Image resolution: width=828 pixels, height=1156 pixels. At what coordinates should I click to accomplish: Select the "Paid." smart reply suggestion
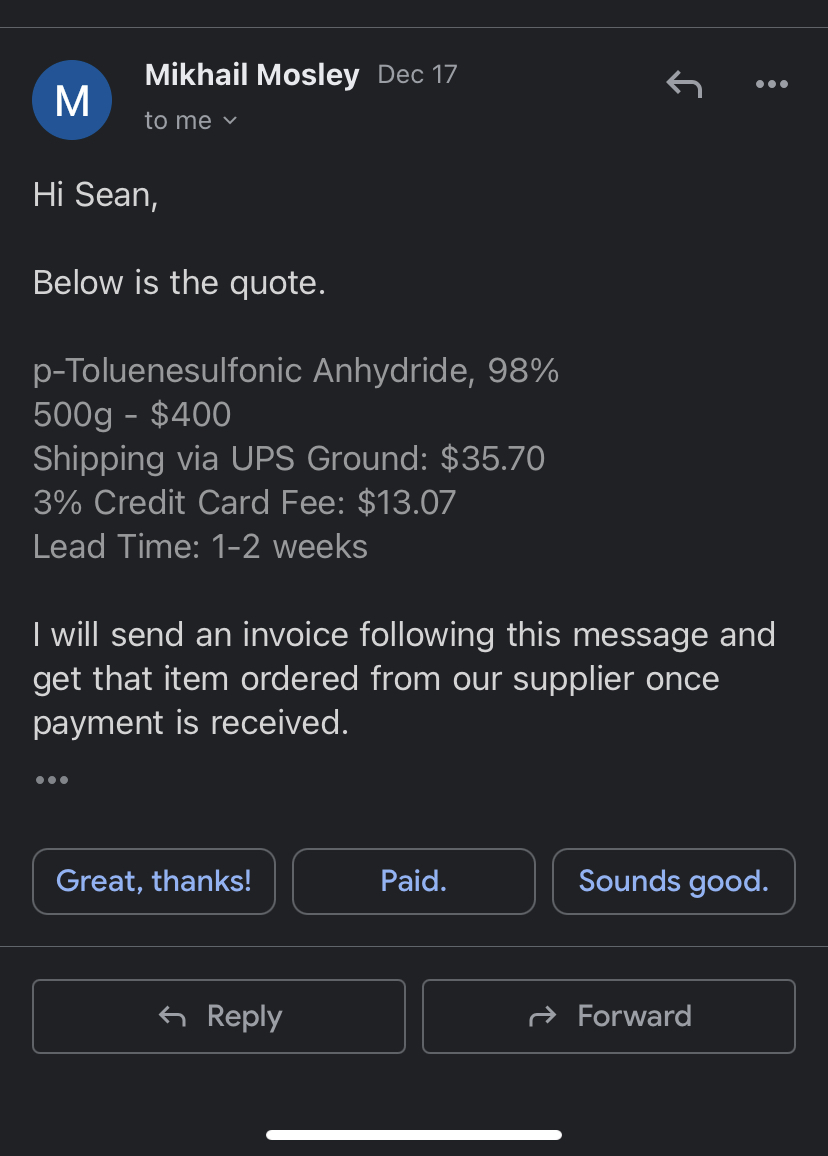tap(414, 881)
